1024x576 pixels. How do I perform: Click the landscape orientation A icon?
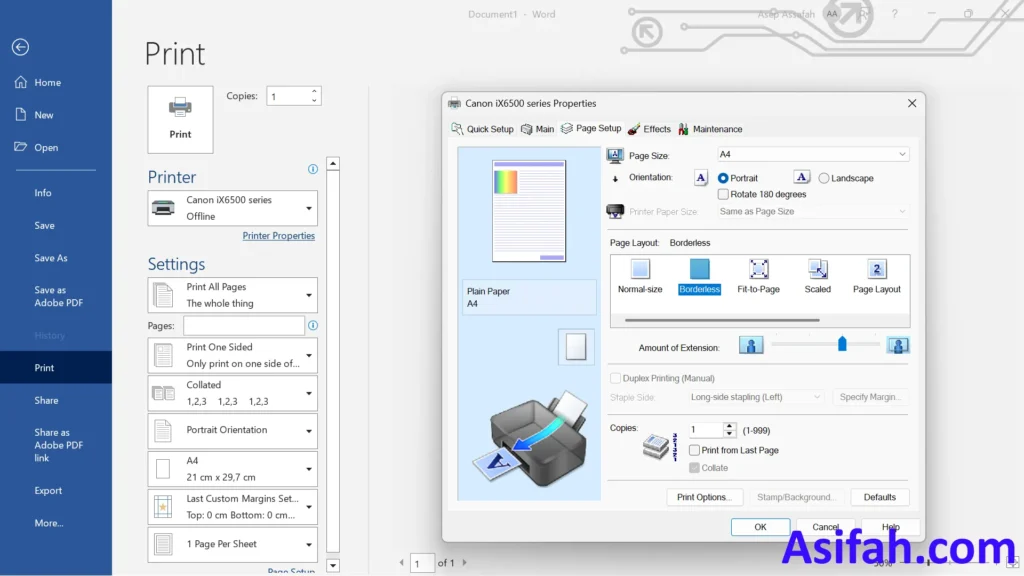(801, 177)
